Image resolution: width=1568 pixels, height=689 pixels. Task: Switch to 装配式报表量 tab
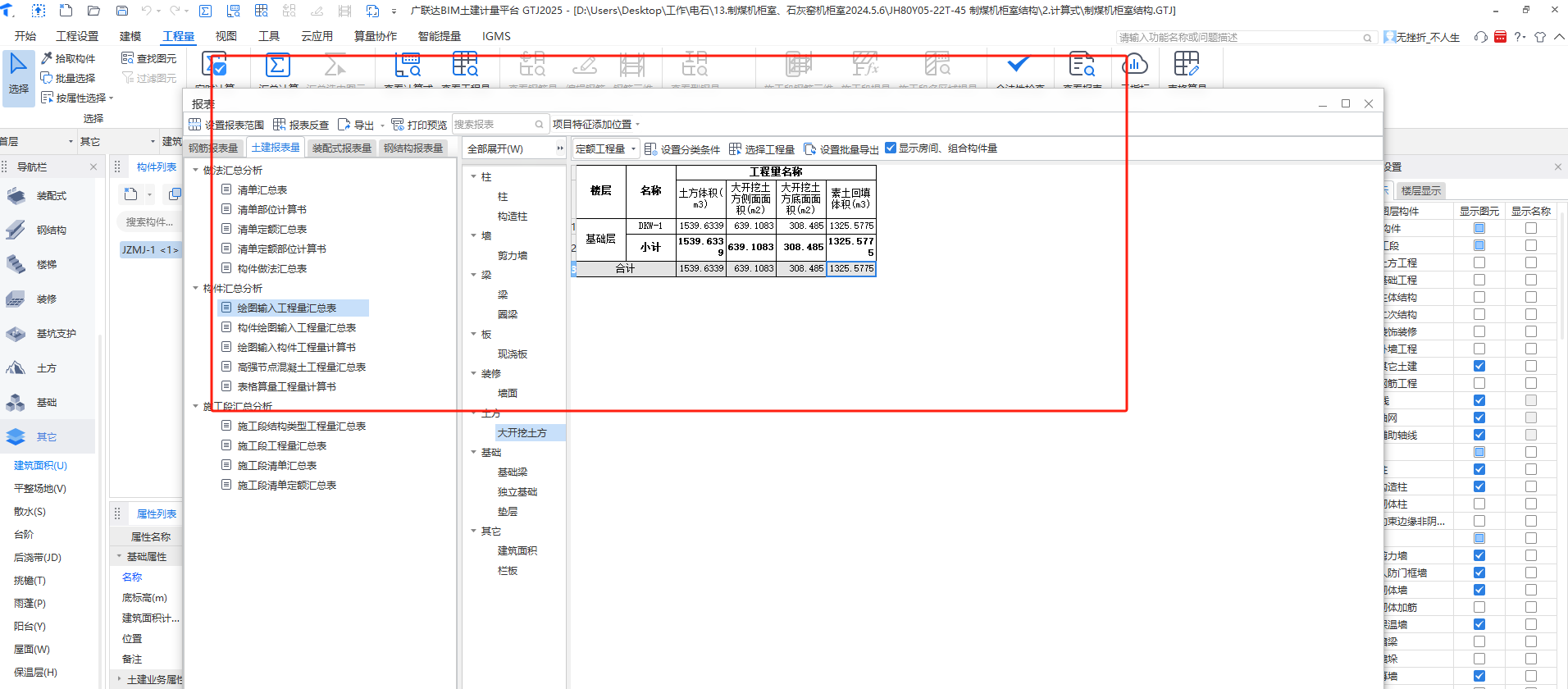click(x=342, y=148)
